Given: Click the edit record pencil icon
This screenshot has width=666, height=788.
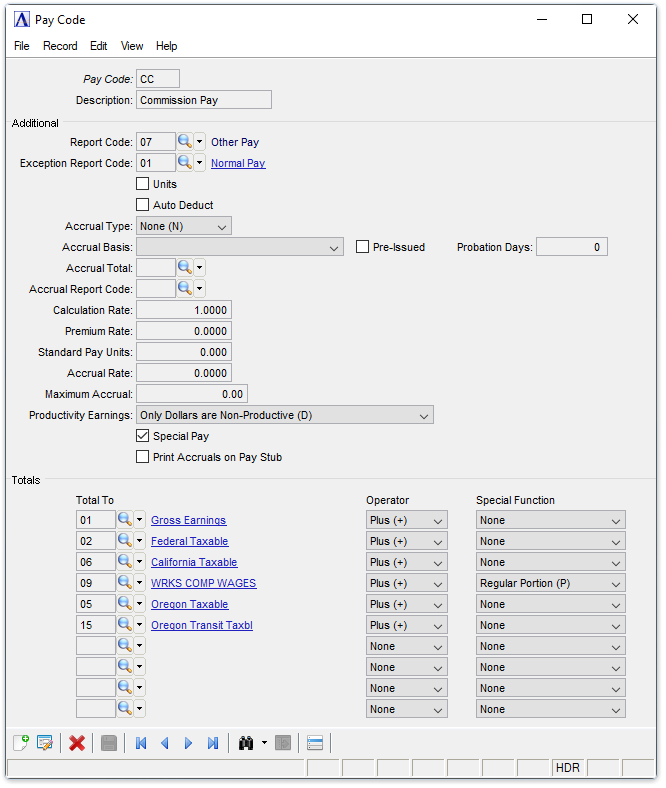Looking at the screenshot, I should tap(45, 743).
